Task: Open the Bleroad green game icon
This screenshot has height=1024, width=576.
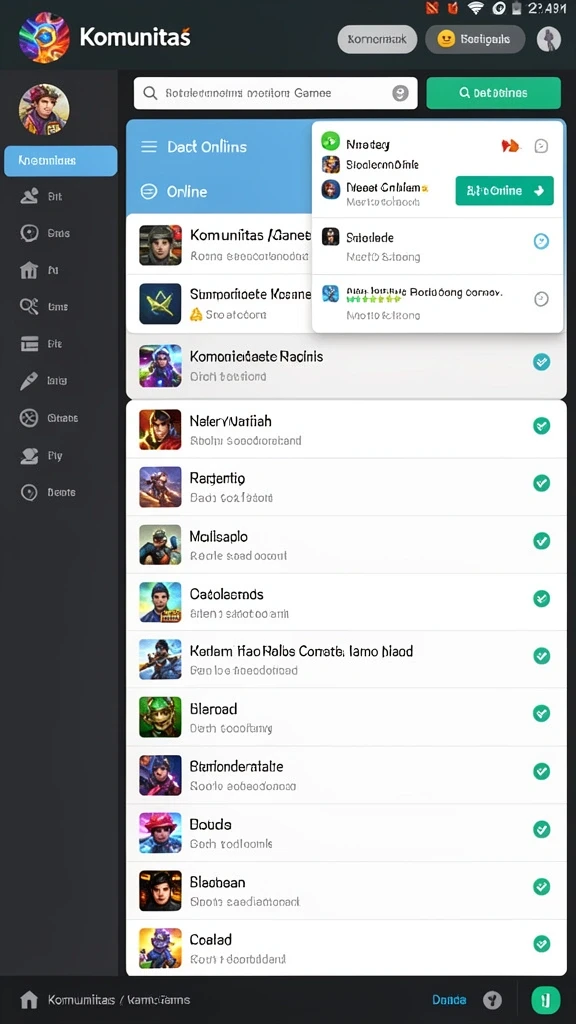Action: (161, 717)
